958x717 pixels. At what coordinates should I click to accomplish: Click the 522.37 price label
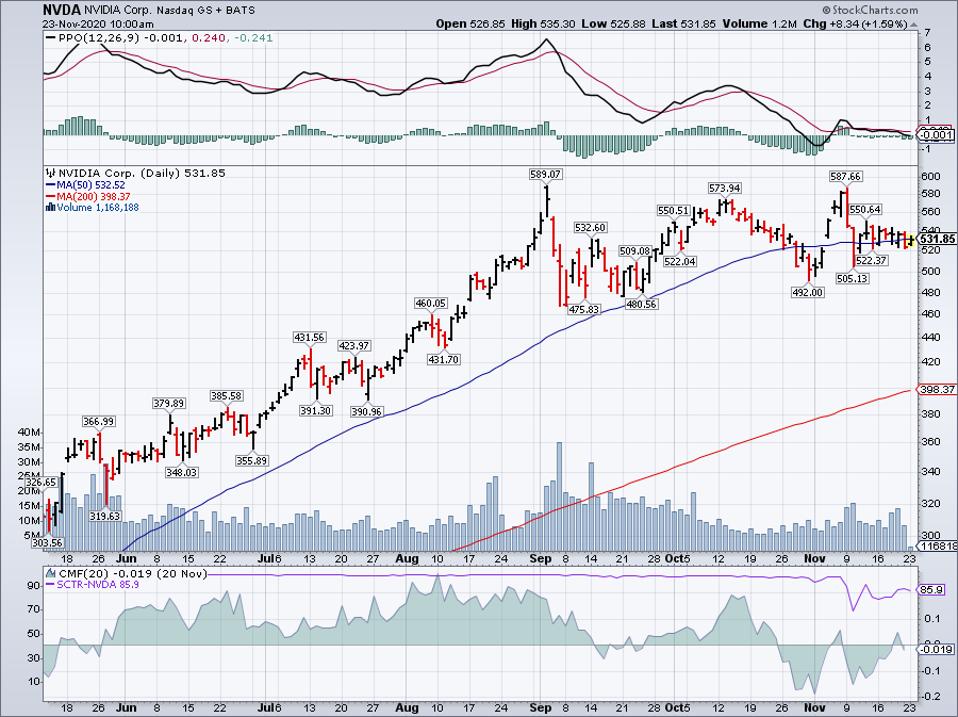point(871,260)
